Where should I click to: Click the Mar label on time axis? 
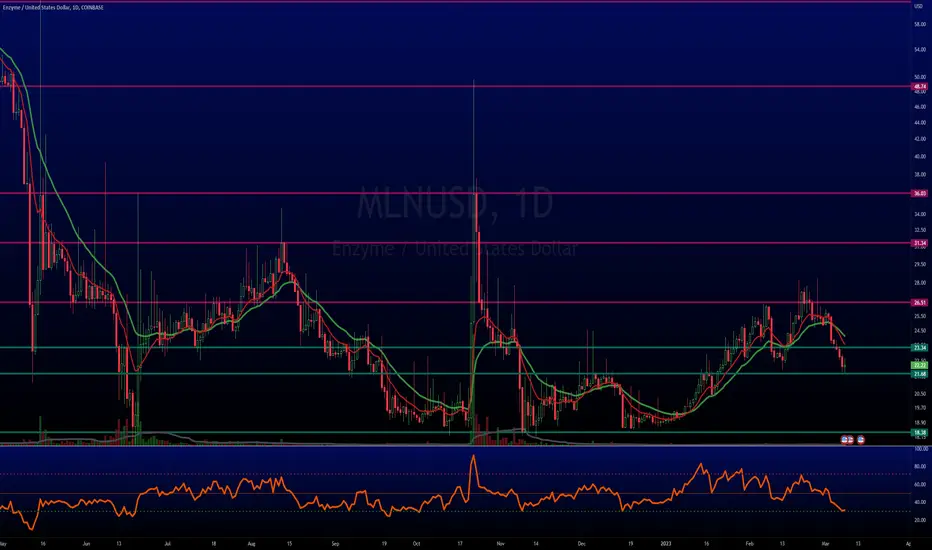click(x=825, y=543)
